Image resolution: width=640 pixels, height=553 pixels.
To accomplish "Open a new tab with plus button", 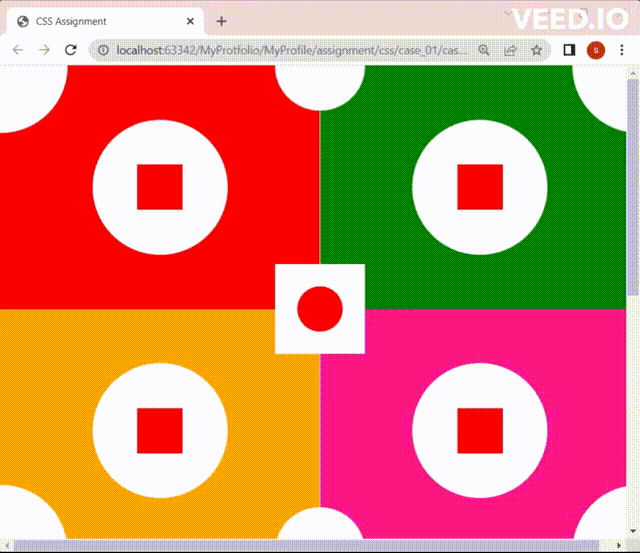I will coord(221,21).
